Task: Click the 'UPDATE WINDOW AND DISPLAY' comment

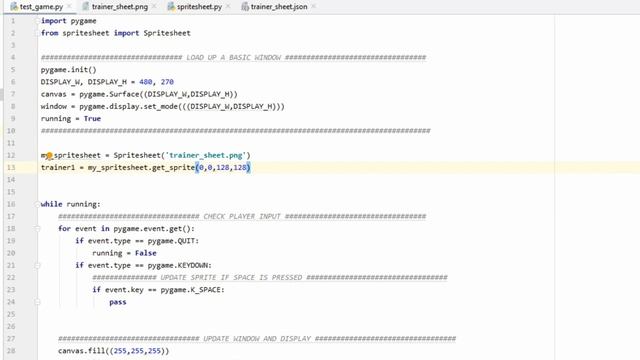Action: click(257, 339)
